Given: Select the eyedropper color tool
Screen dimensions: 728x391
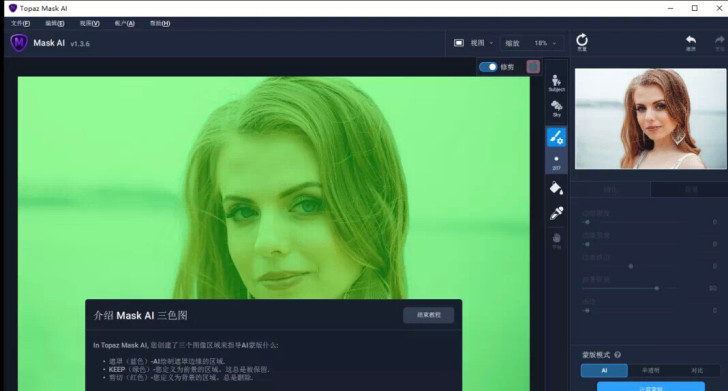Looking at the screenshot, I should click(556, 213).
